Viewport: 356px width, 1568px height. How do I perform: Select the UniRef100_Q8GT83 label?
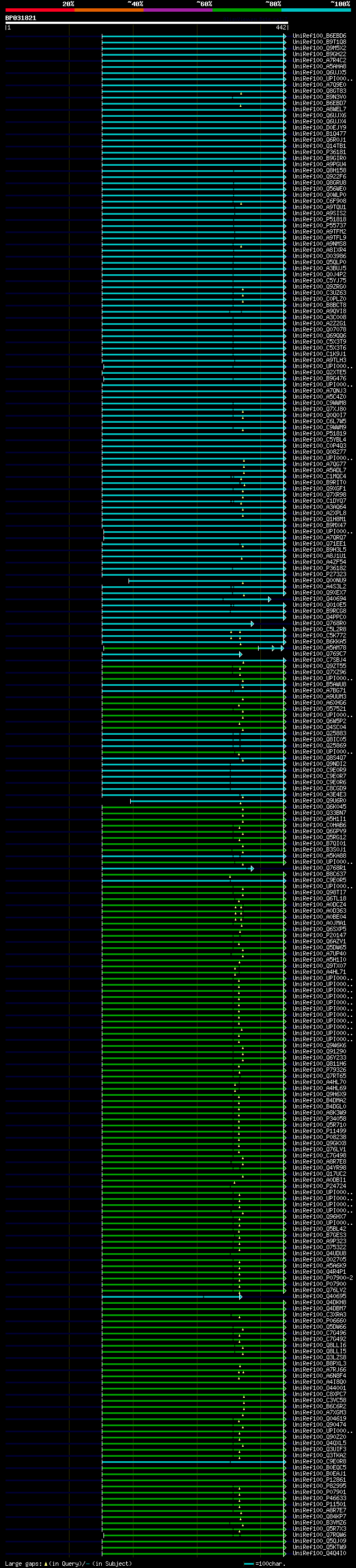coord(319,91)
